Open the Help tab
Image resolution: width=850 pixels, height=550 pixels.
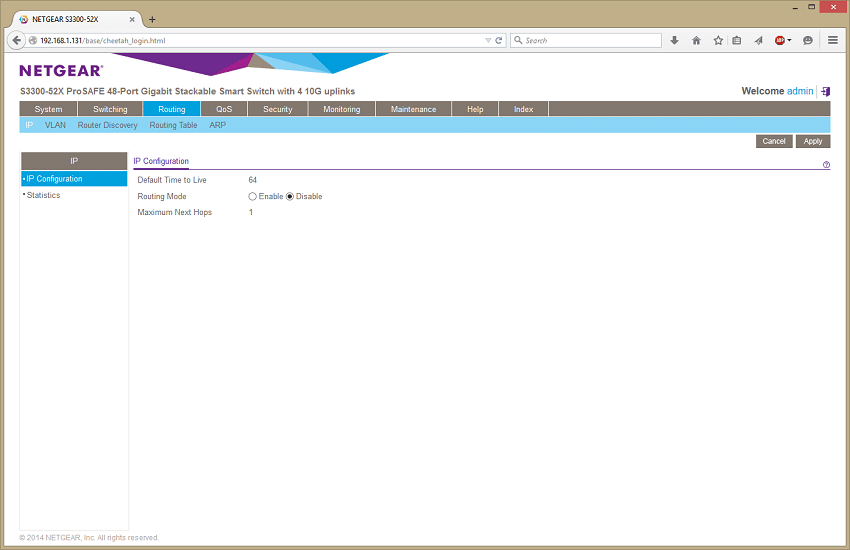coord(475,109)
